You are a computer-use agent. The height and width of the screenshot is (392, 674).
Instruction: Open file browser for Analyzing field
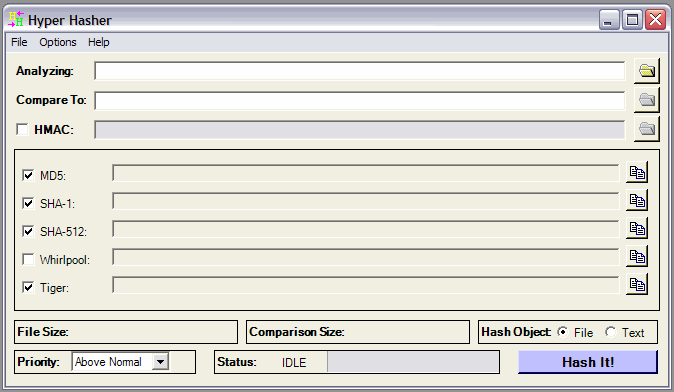[646, 71]
